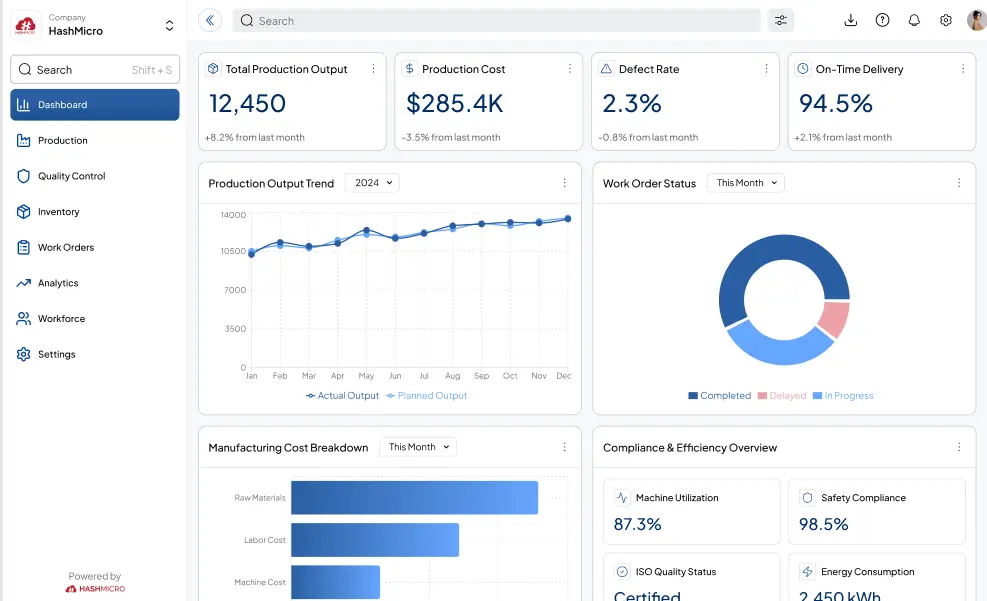
Task: Open Work Order Status three-dot menu
Action: [958, 183]
